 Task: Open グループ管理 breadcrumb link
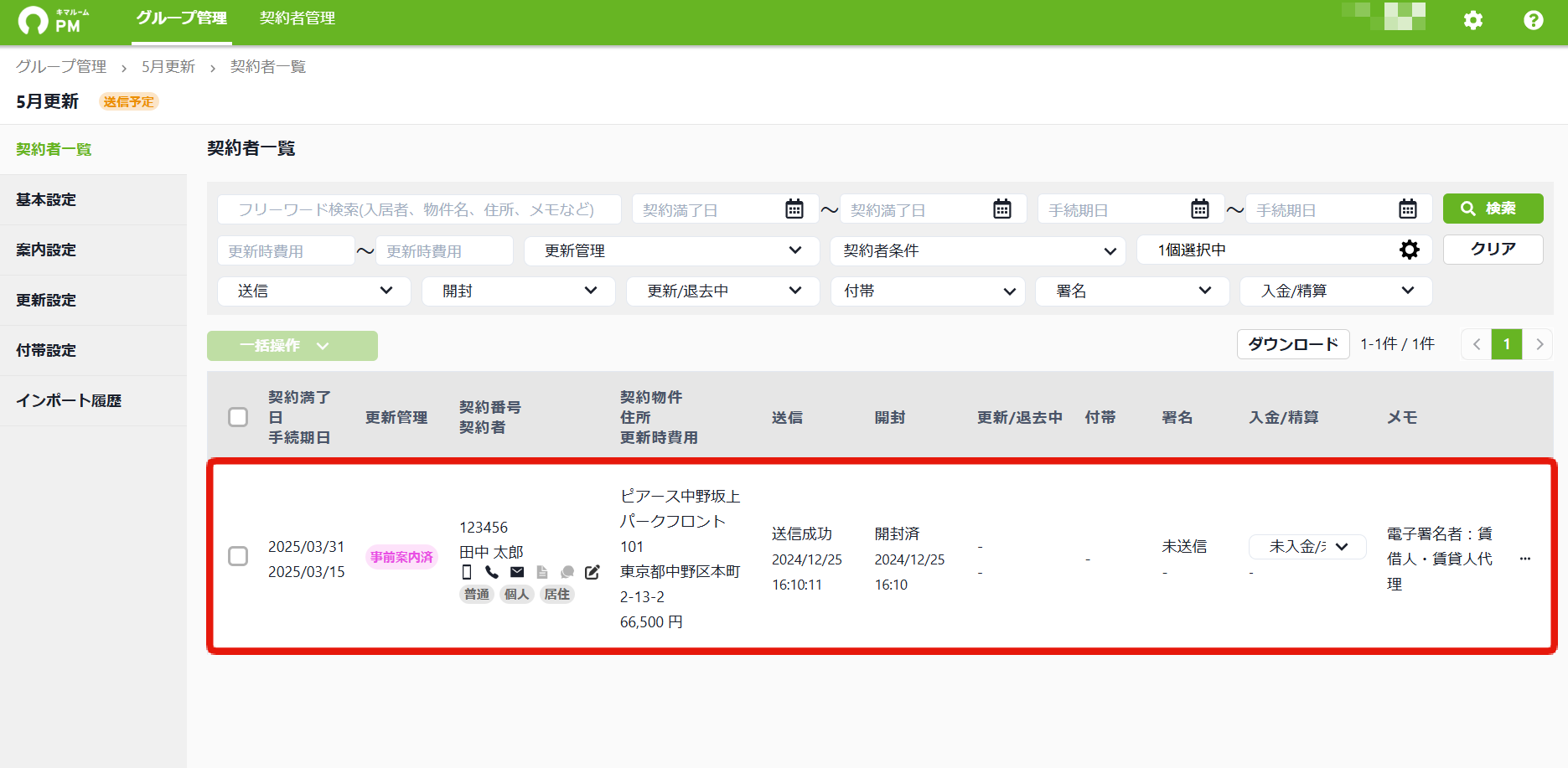coord(61,66)
